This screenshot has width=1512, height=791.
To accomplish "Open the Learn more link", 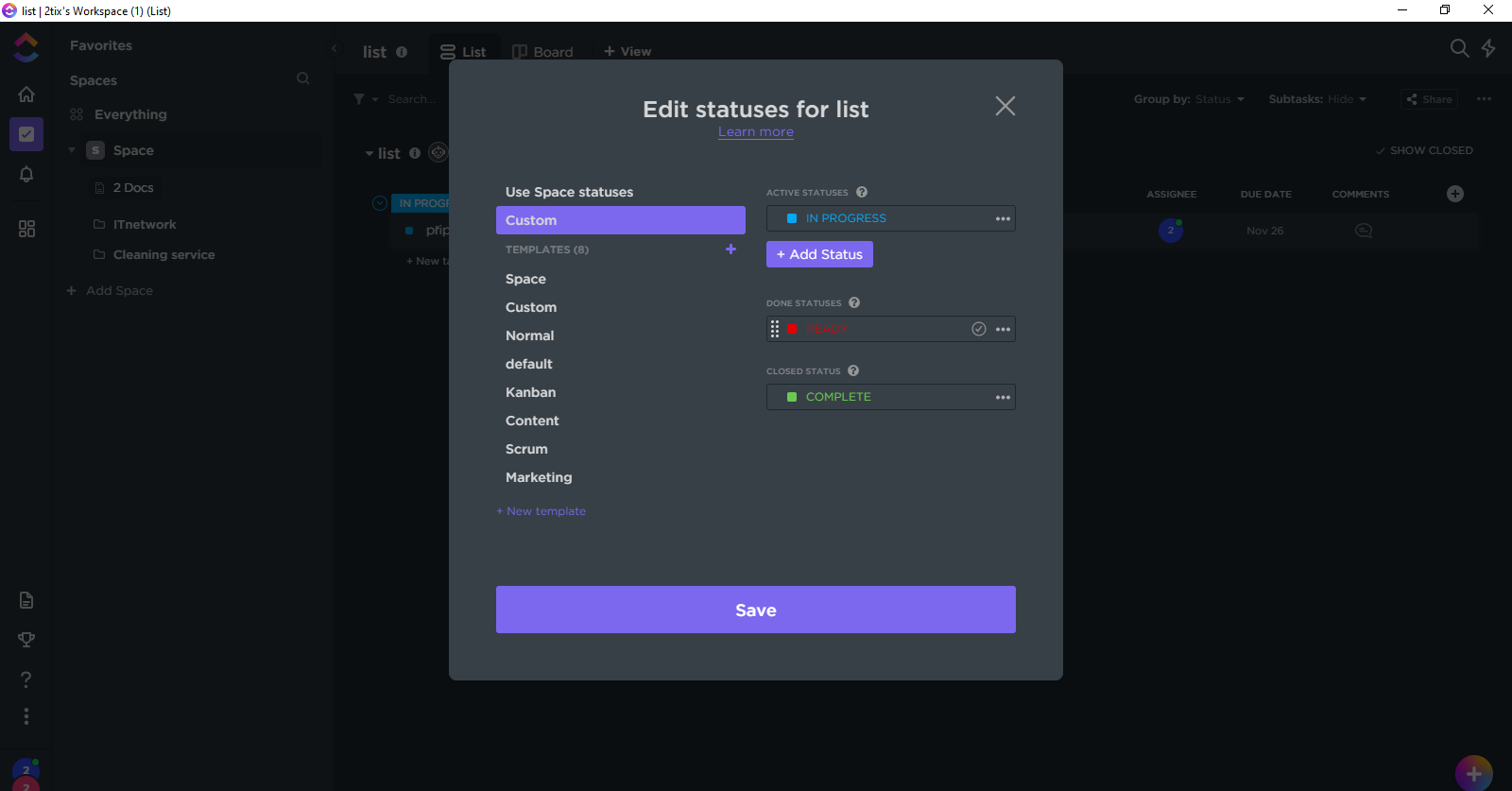I will click(x=755, y=132).
